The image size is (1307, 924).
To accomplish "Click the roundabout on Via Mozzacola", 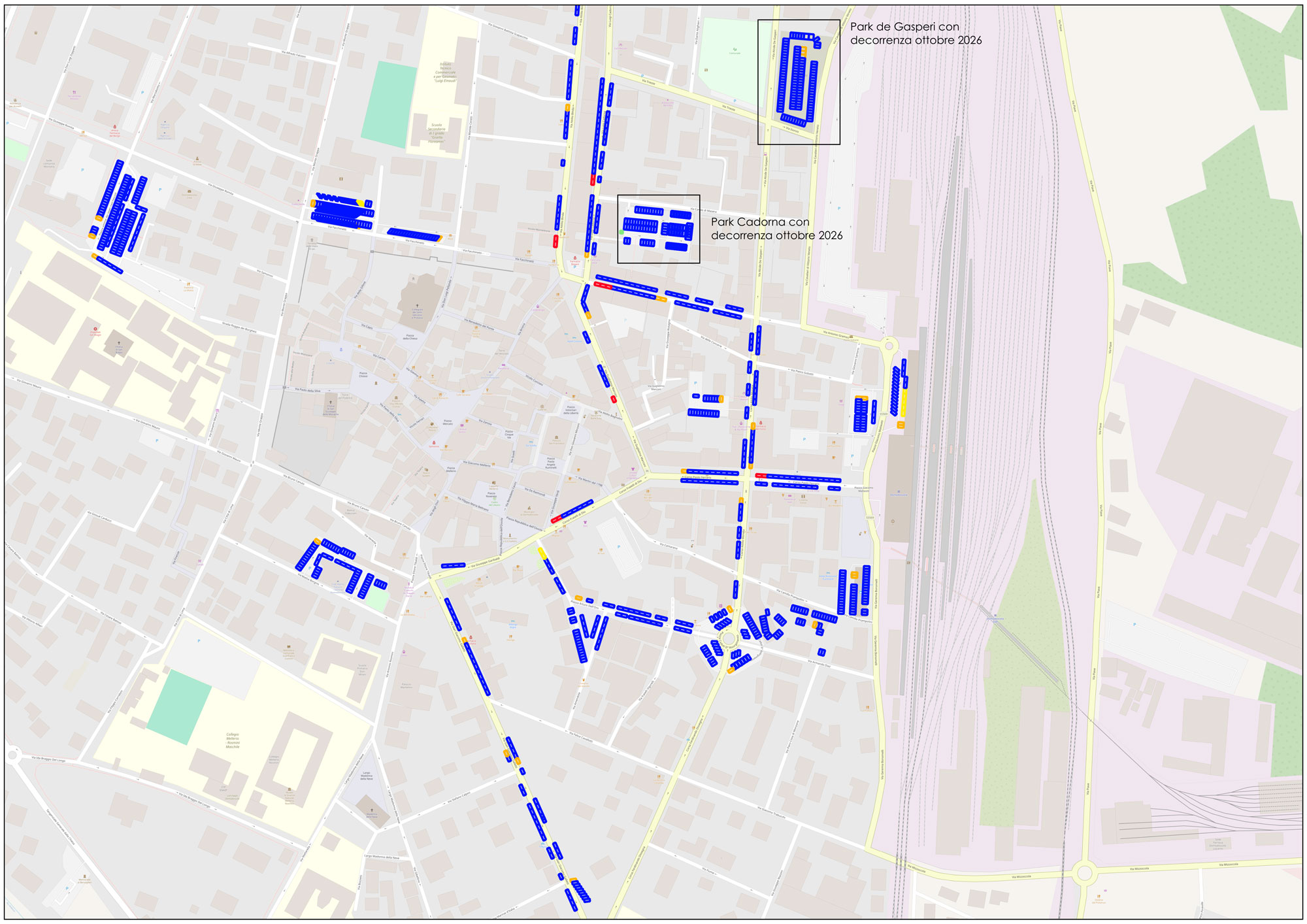I will point(1085,872).
